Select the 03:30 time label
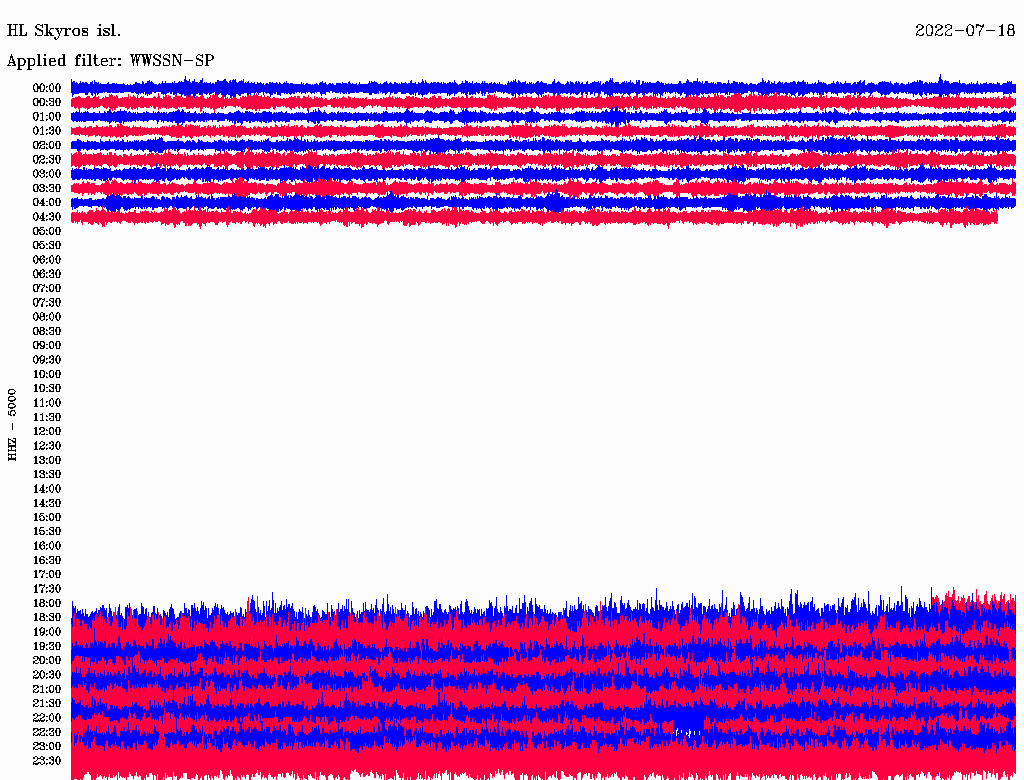Viewport: 1024px width, 780px height. 47,188
